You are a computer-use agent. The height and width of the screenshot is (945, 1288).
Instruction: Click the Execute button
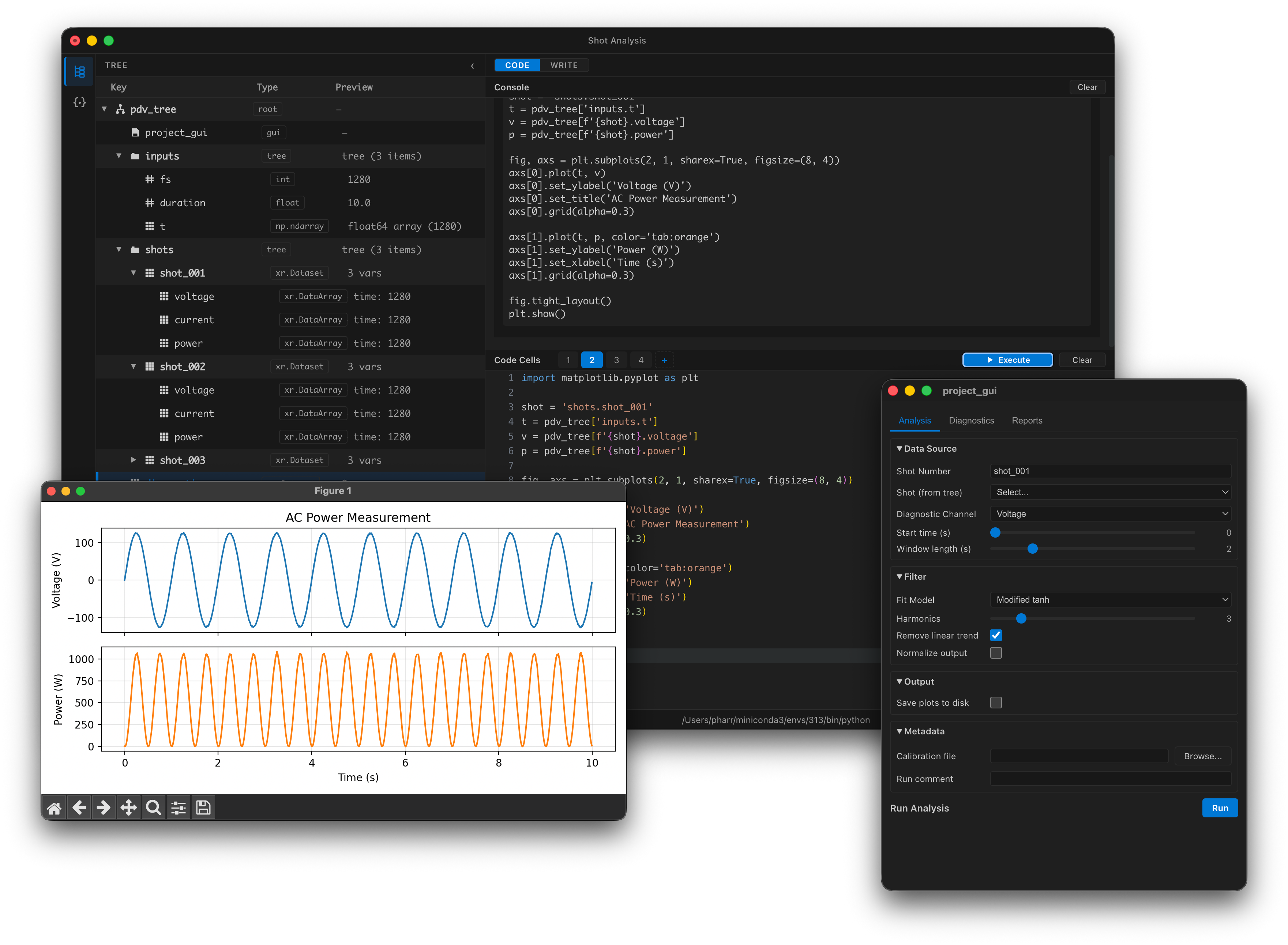tap(1008, 360)
